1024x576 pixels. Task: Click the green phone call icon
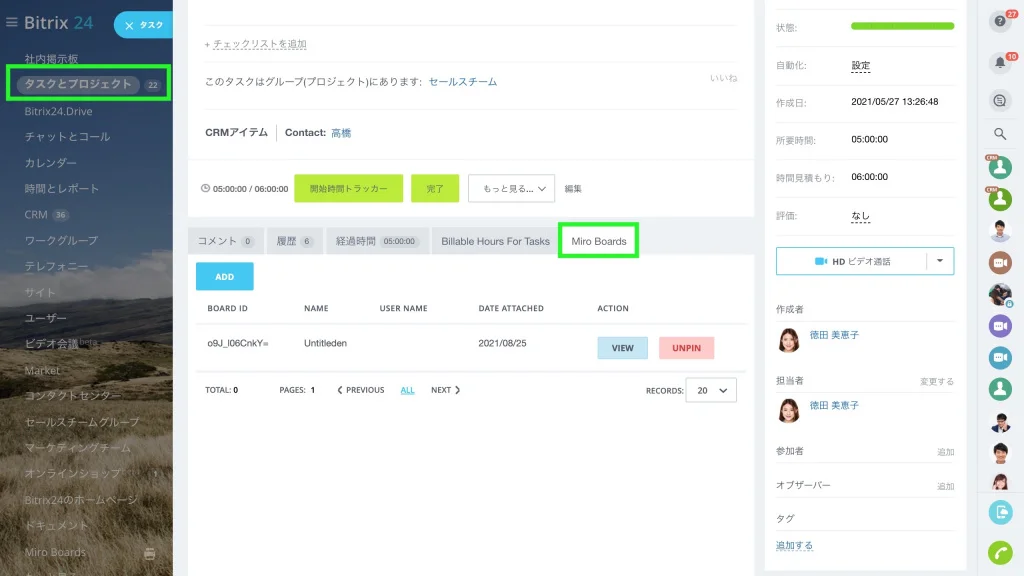coord(1000,553)
